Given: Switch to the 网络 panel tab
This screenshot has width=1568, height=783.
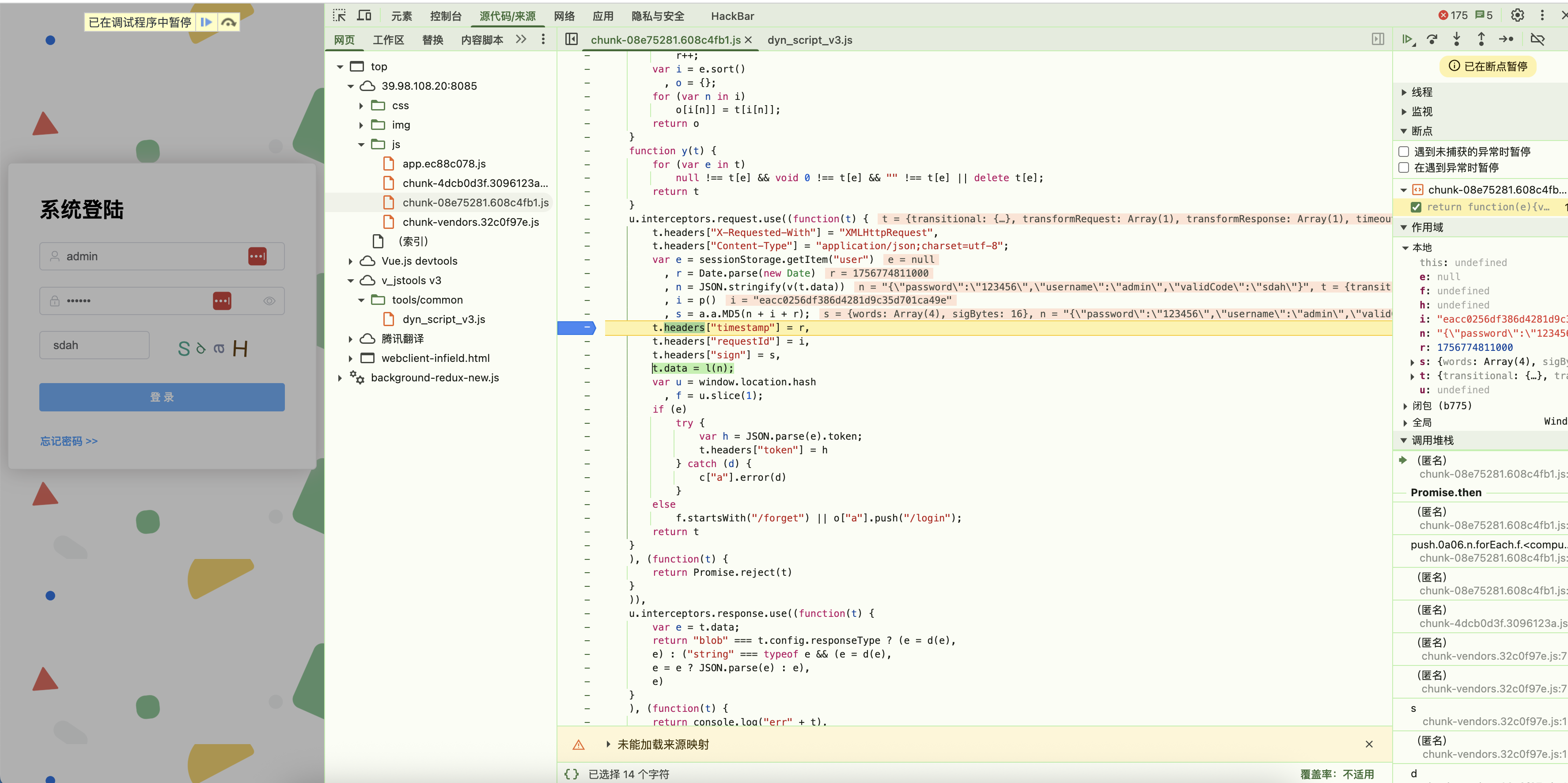Looking at the screenshot, I should pos(564,16).
